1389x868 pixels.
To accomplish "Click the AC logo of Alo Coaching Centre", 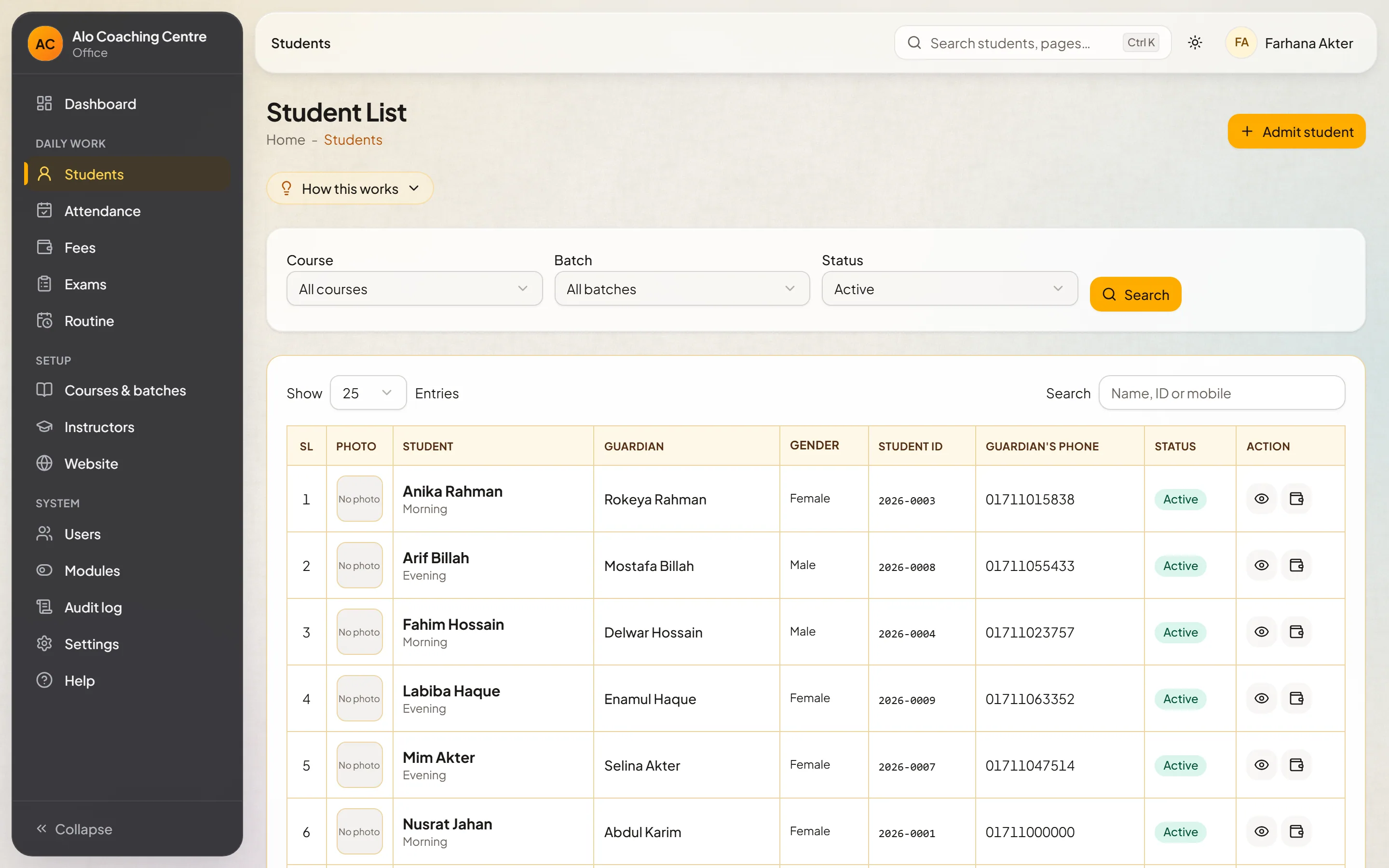I will (45, 43).
